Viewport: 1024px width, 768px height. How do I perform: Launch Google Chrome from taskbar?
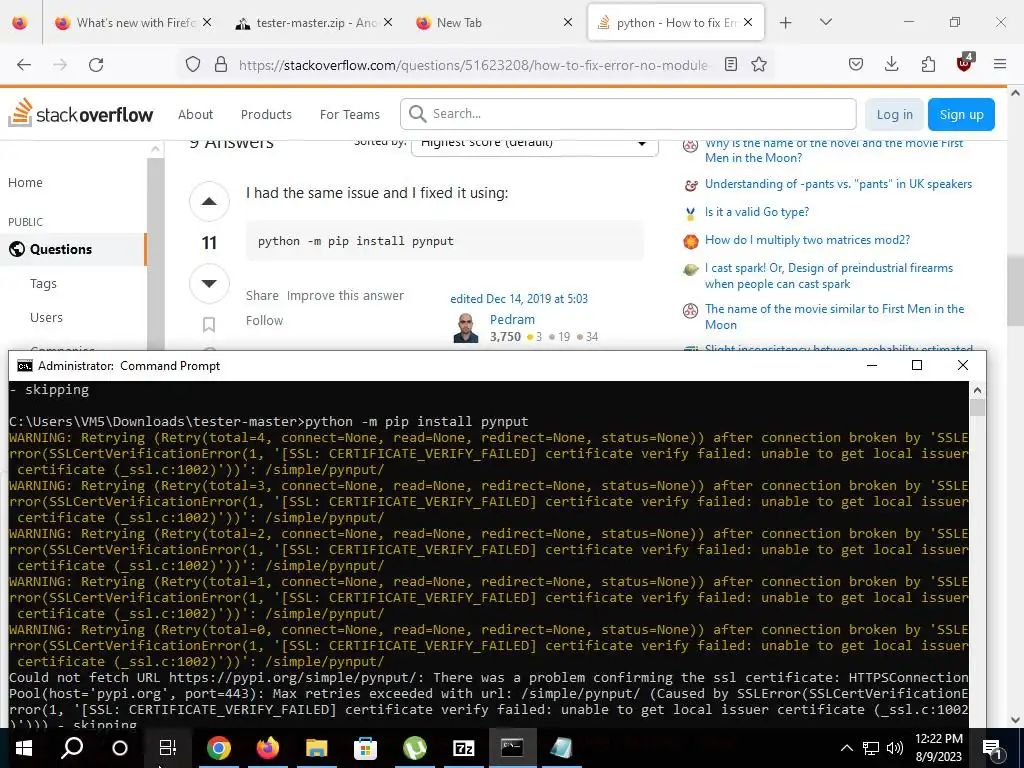coord(219,748)
